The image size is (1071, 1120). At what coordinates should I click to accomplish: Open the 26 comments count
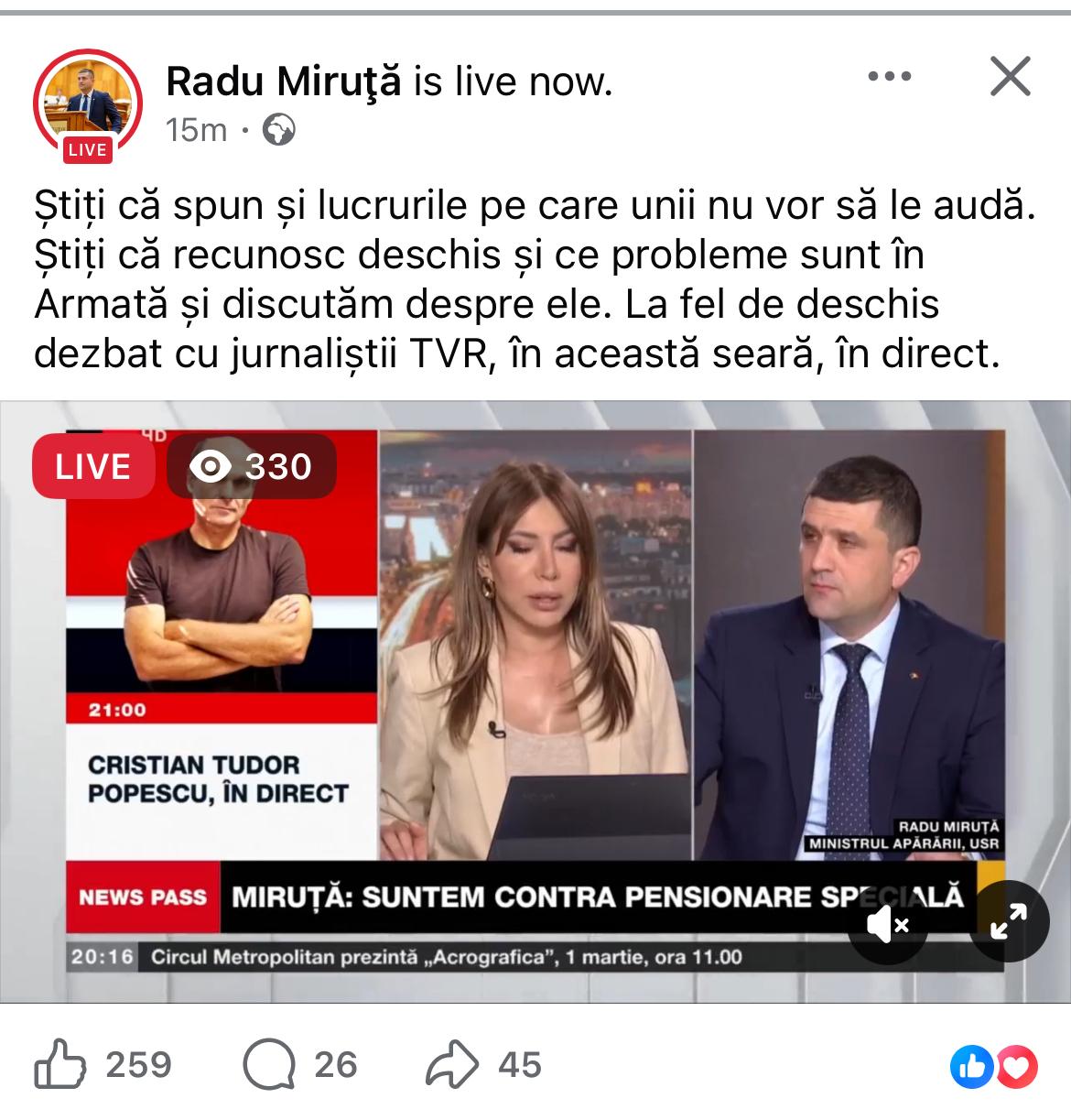(x=336, y=1065)
